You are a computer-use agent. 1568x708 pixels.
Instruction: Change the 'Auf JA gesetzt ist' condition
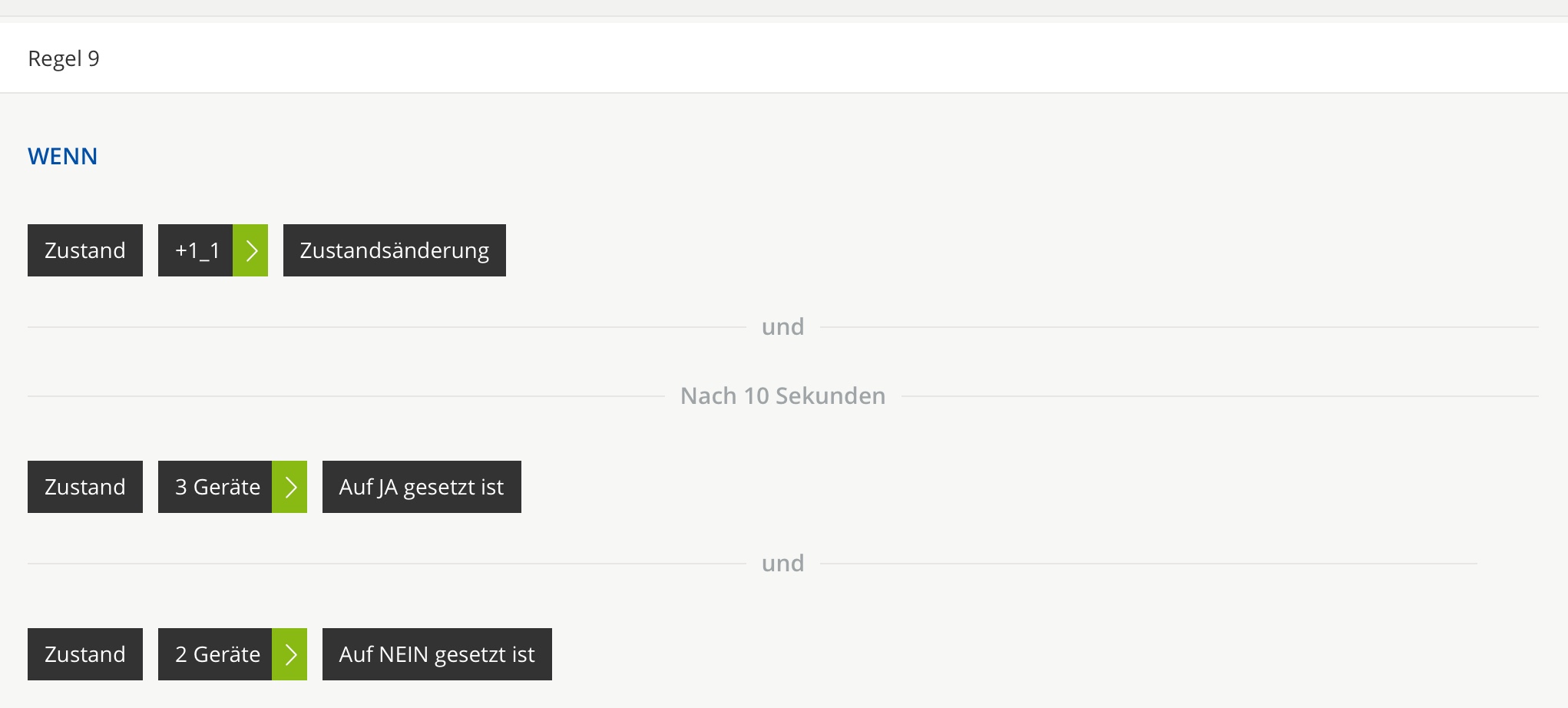click(422, 487)
